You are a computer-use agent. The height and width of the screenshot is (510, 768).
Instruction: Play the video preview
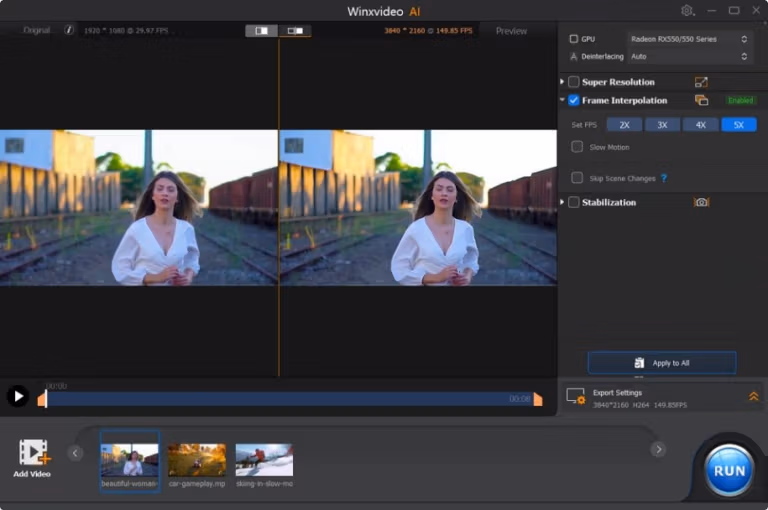[x=18, y=396]
